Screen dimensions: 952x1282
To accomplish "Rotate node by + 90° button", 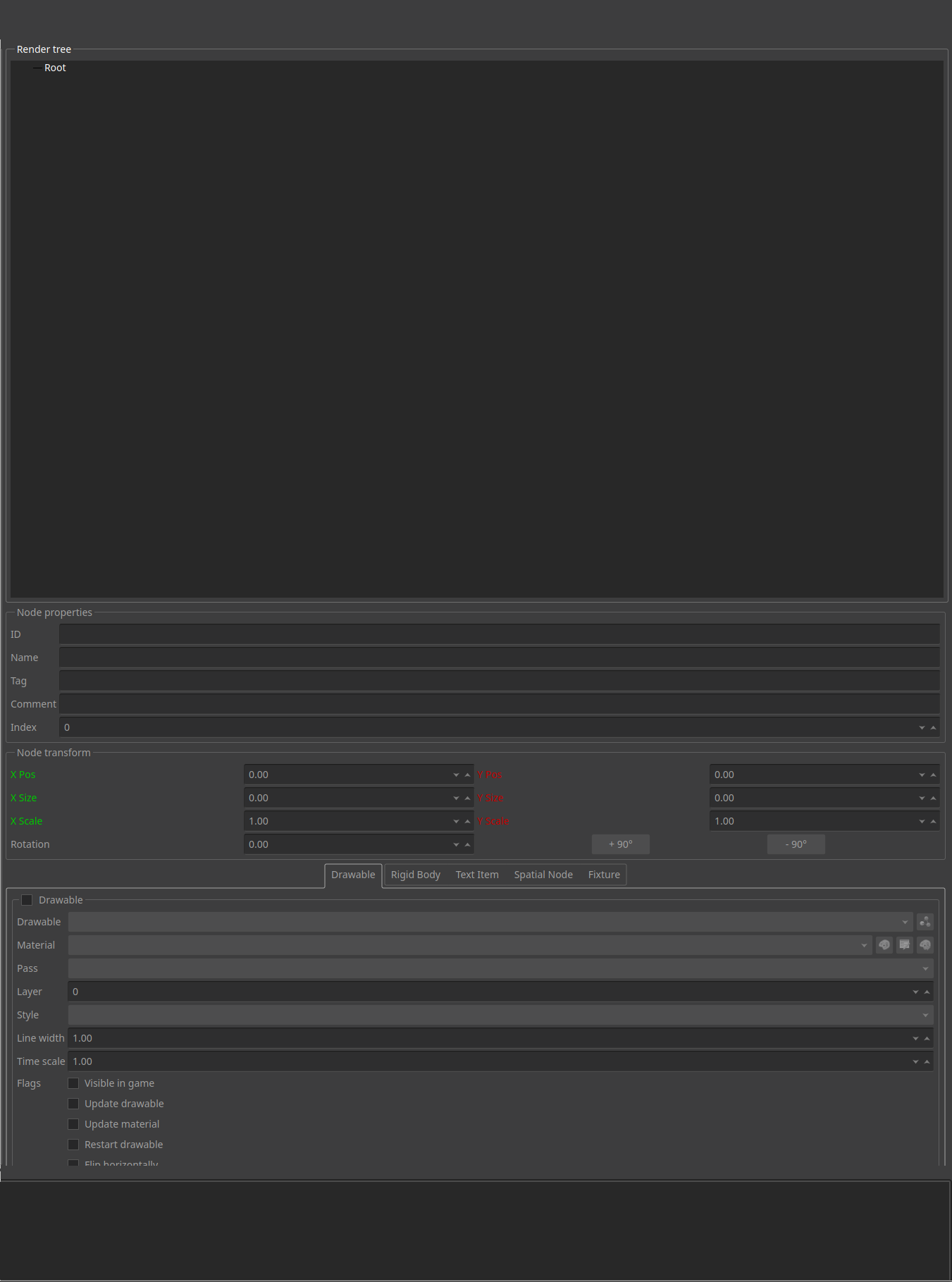I will point(621,844).
